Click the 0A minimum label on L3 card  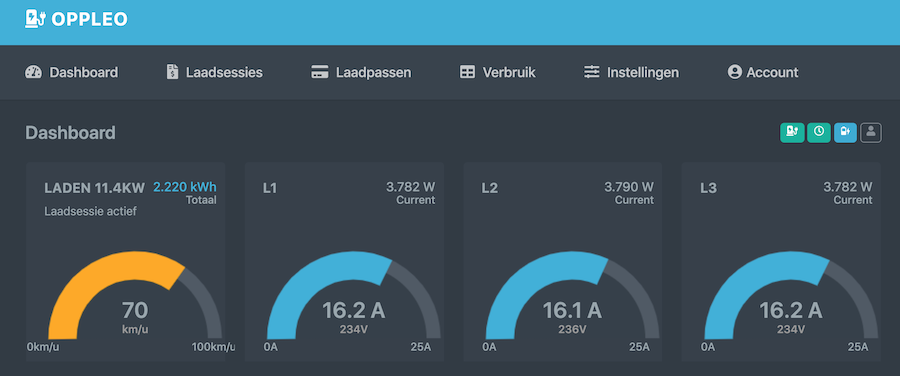coord(708,347)
